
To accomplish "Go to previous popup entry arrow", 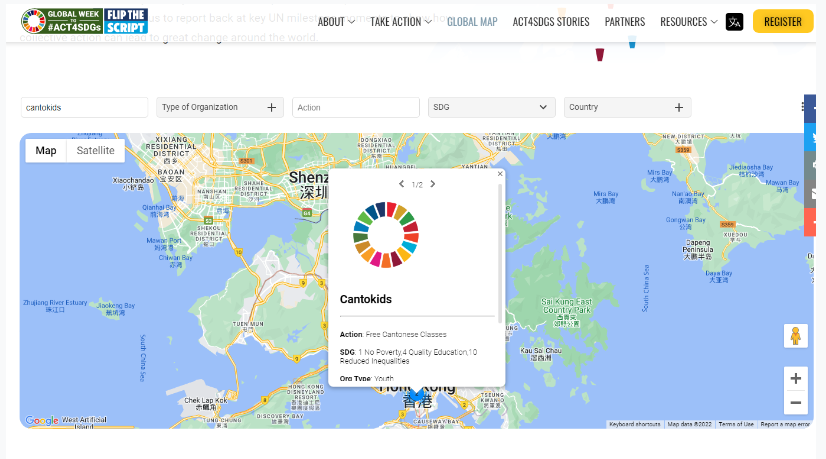I will click(401, 184).
